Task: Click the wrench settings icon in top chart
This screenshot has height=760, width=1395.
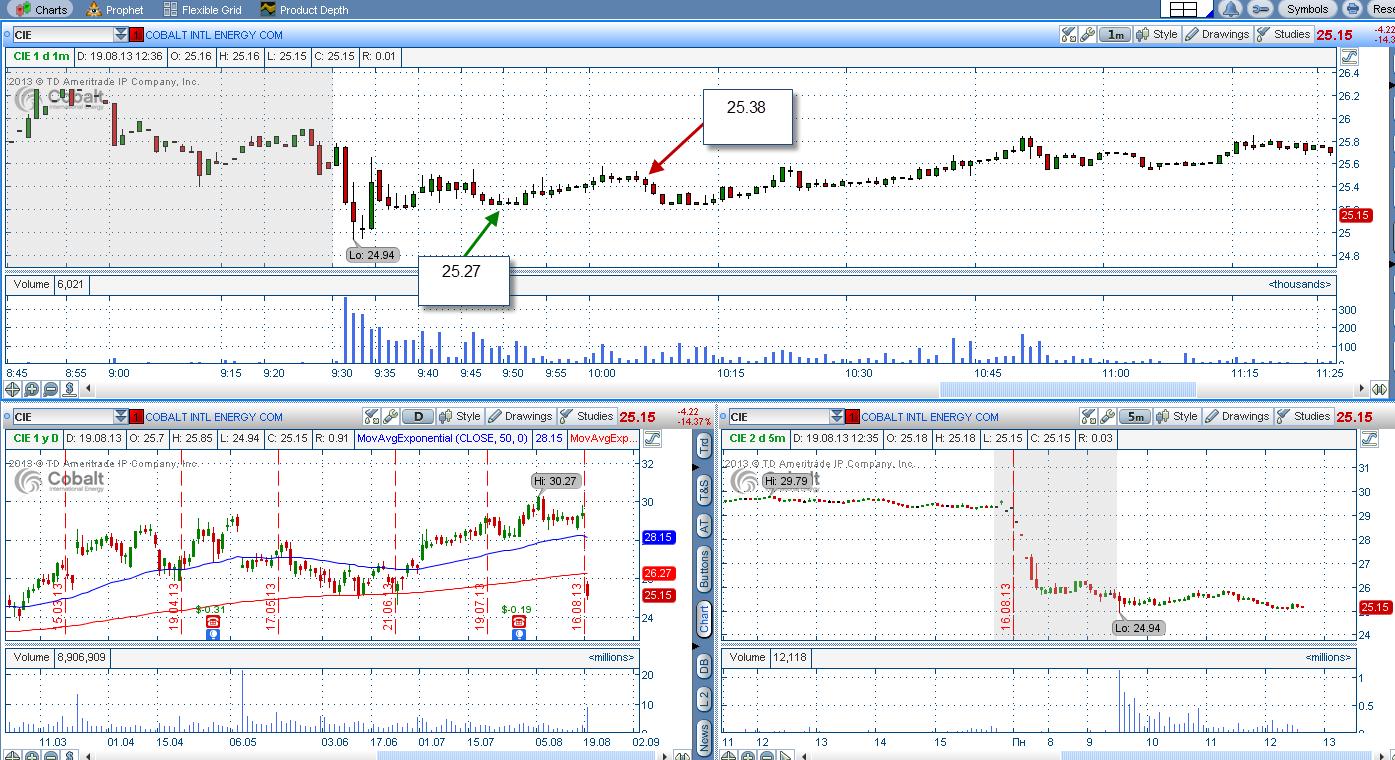Action: tap(1087, 34)
